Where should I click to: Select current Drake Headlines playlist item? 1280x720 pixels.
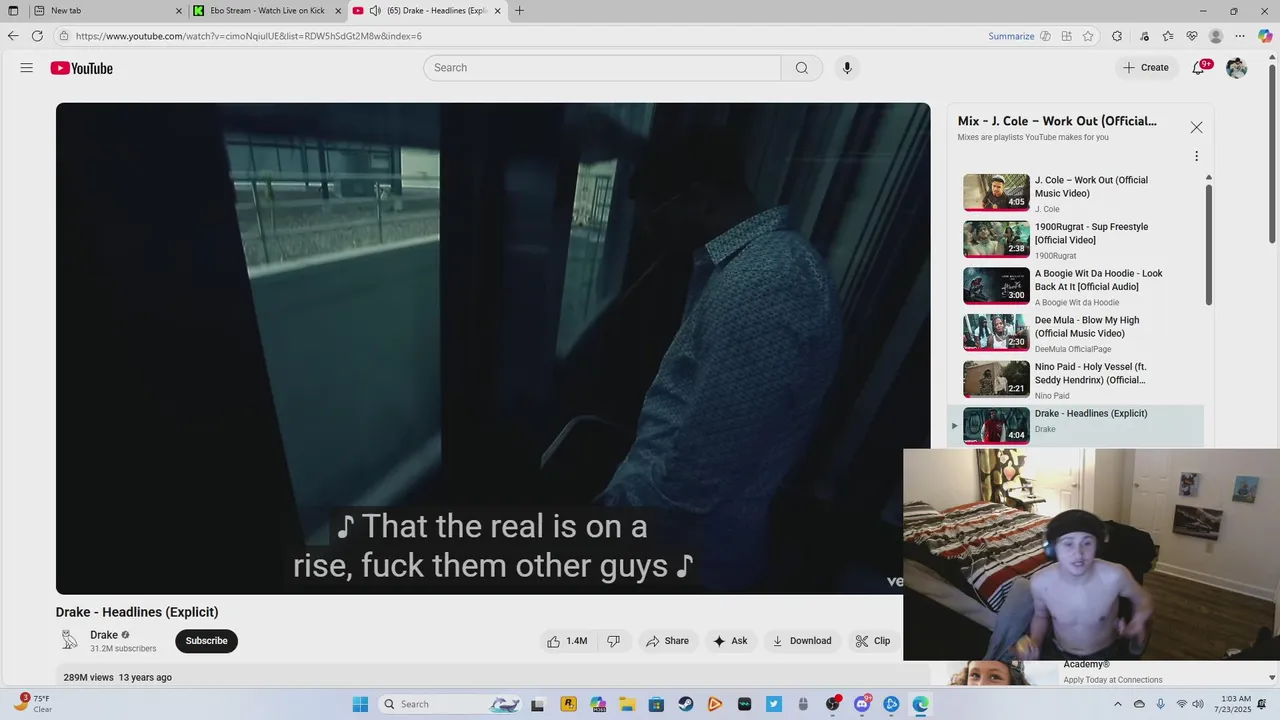point(1075,425)
